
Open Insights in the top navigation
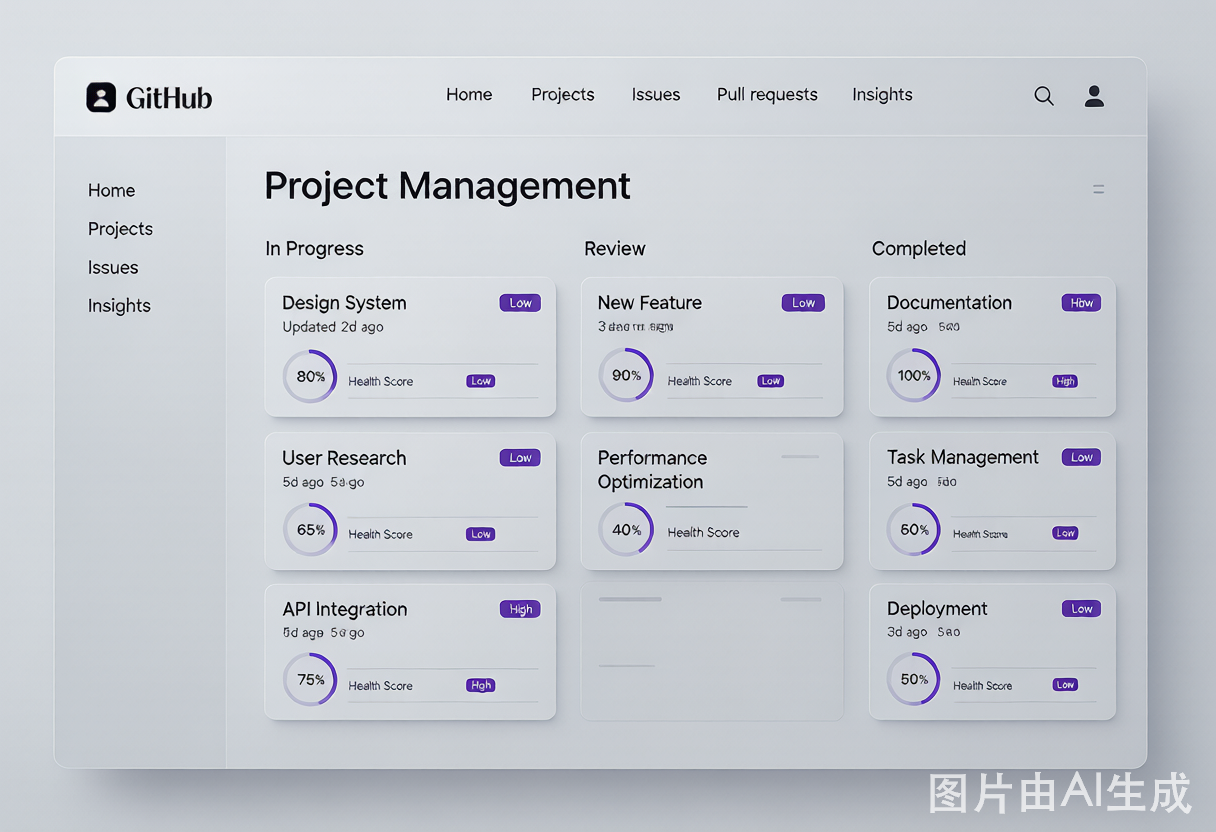tap(882, 95)
